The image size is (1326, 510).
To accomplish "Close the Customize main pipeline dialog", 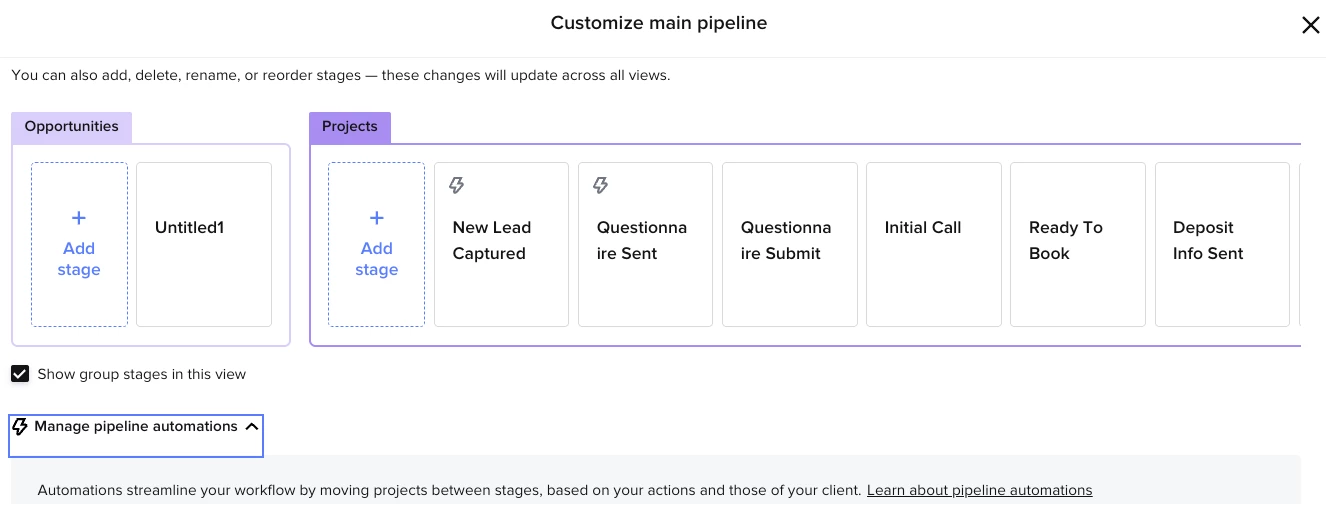I will tap(1310, 25).
